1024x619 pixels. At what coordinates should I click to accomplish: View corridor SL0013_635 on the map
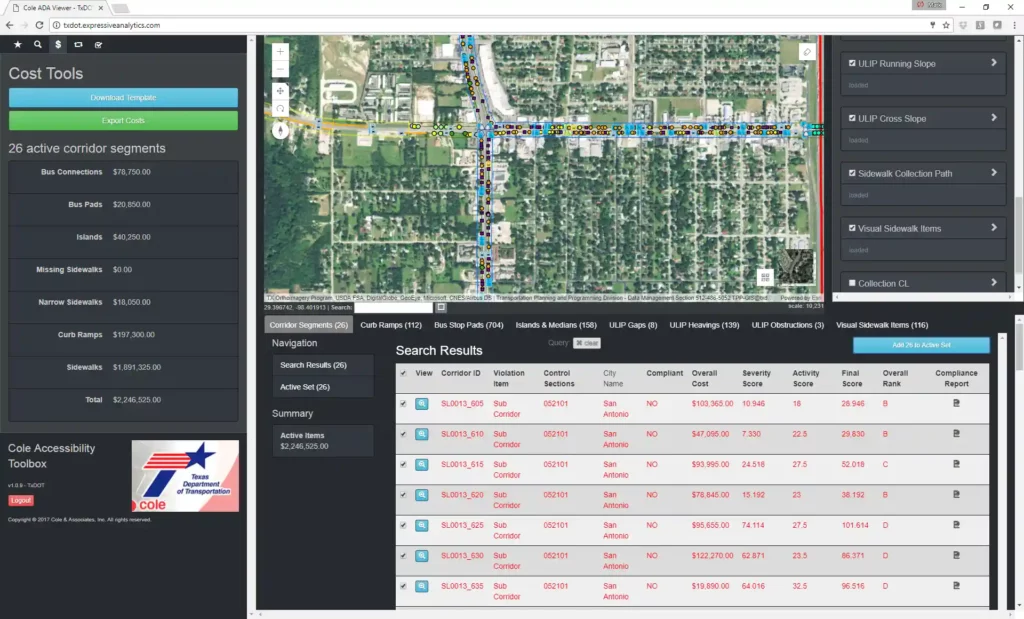422,586
